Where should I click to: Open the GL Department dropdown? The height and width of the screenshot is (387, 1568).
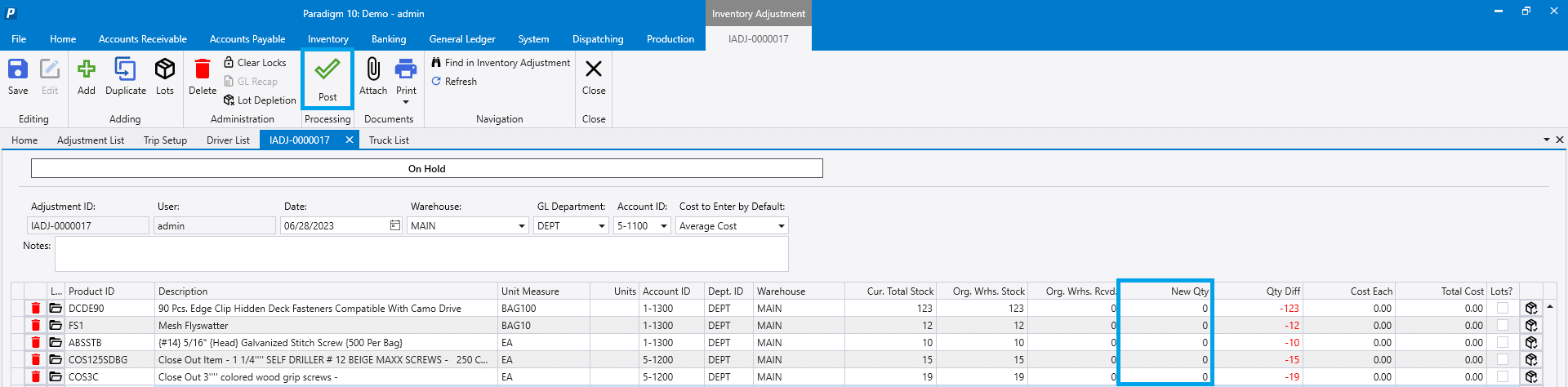pyautogui.click(x=602, y=226)
